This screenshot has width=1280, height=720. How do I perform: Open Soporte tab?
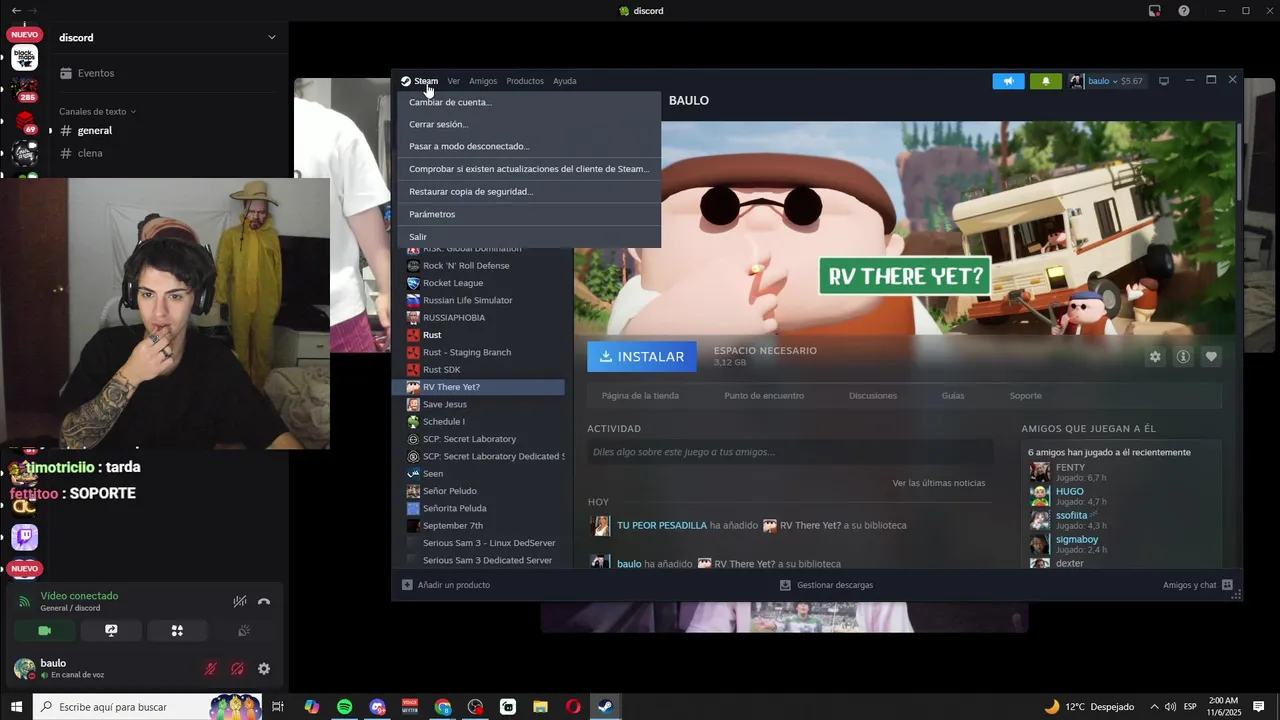tap(1025, 396)
